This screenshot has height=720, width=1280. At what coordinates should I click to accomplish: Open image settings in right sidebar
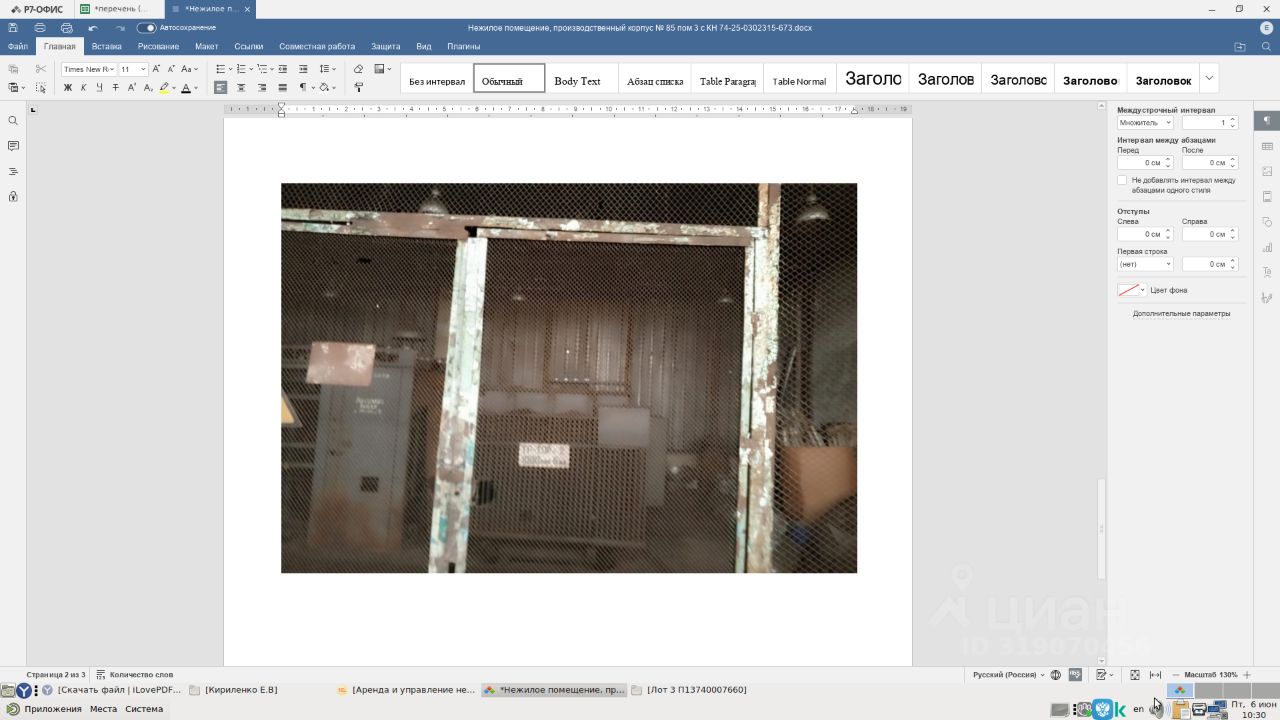[1267, 171]
